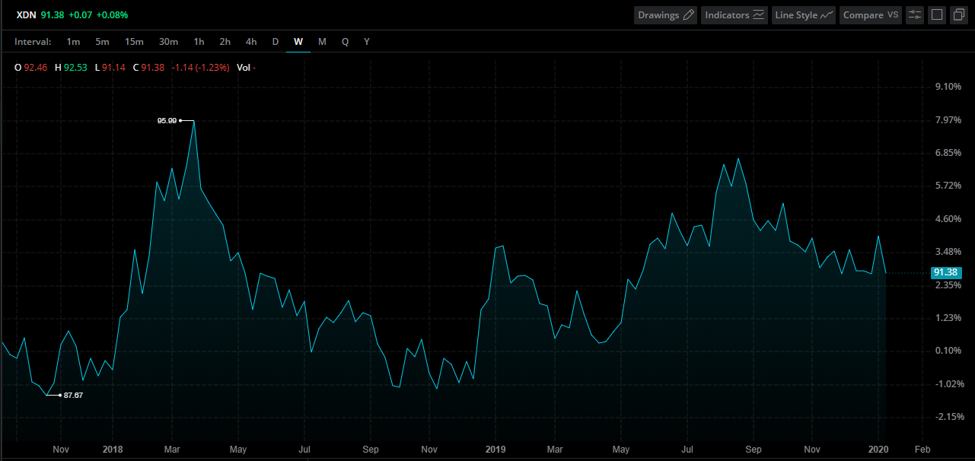Click the 5.72% axis label
The image size is (975, 461).
[x=948, y=186]
